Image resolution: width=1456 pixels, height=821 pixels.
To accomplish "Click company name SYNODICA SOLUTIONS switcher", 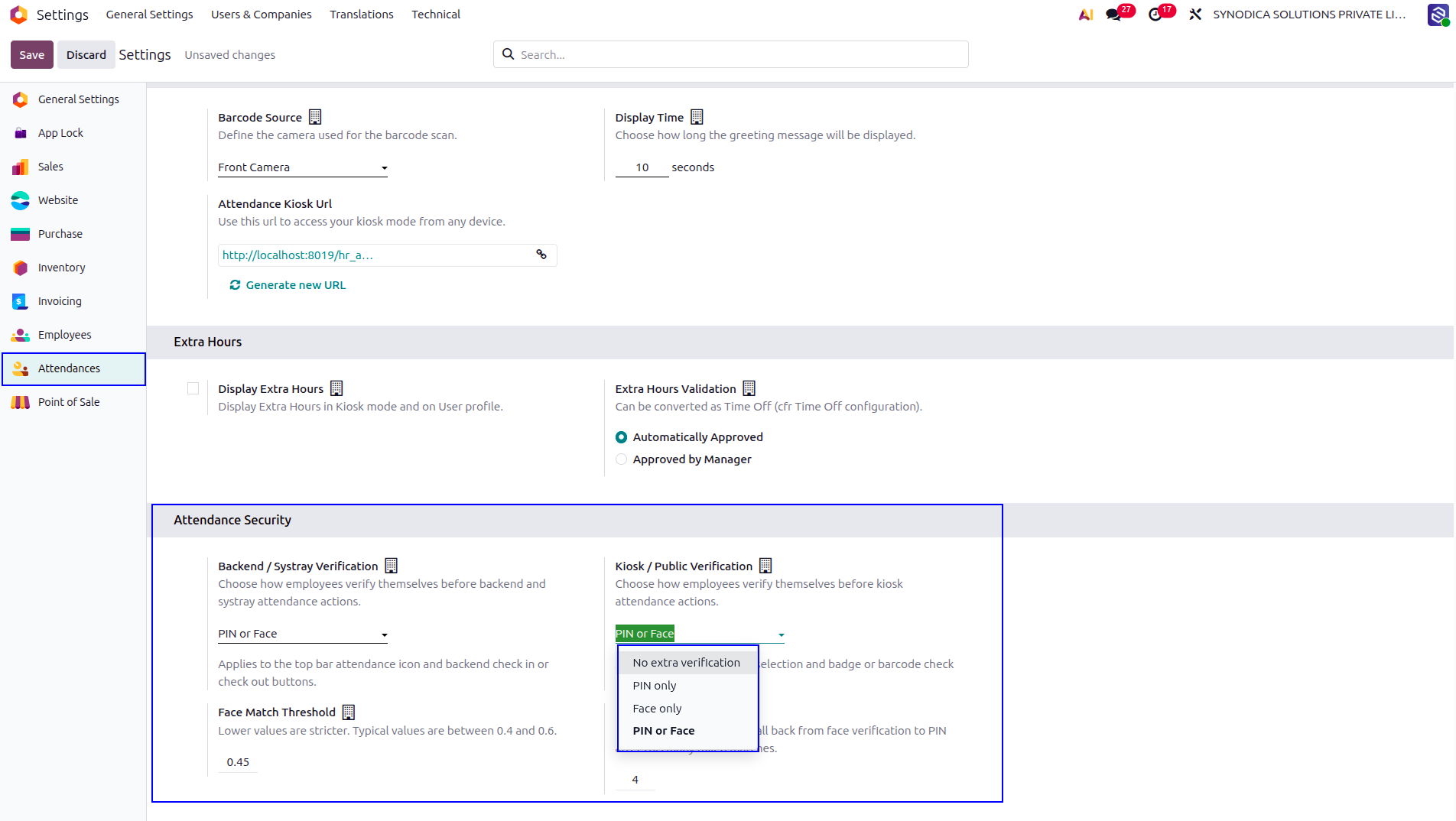I will pos(1310,15).
